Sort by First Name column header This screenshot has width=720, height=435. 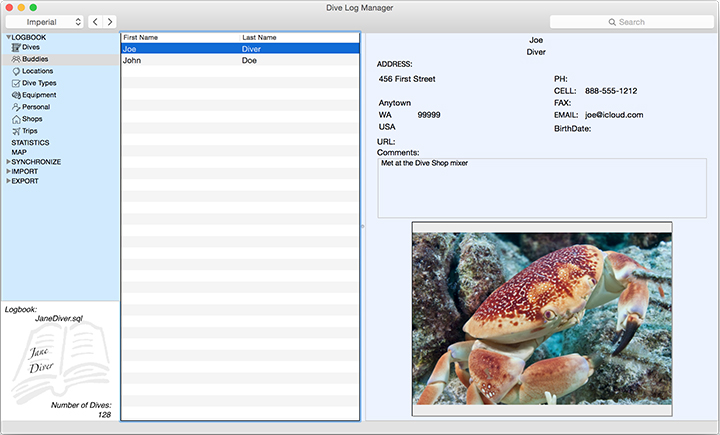[180, 37]
